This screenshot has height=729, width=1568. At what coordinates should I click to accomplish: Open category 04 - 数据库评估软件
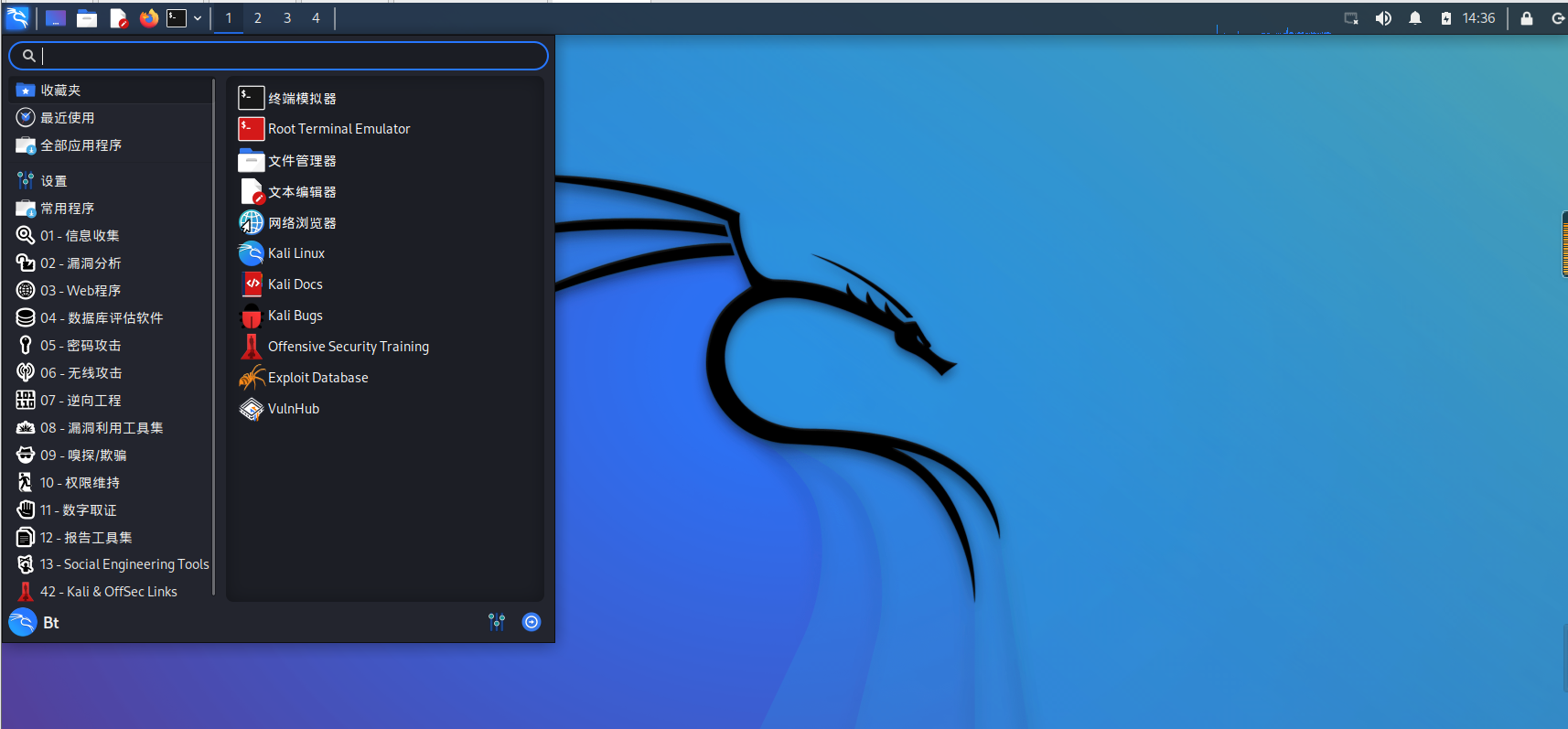coord(112,318)
